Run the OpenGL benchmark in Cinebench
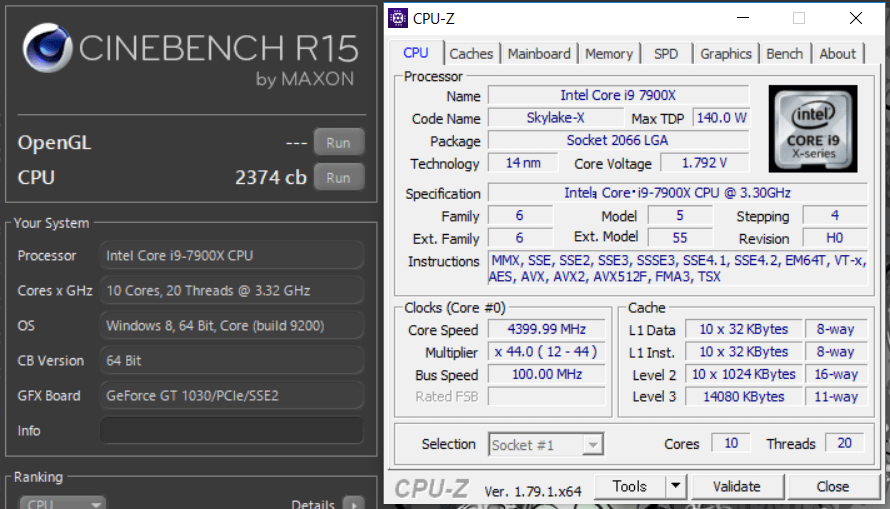890x509 pixels. pos(338,142)
